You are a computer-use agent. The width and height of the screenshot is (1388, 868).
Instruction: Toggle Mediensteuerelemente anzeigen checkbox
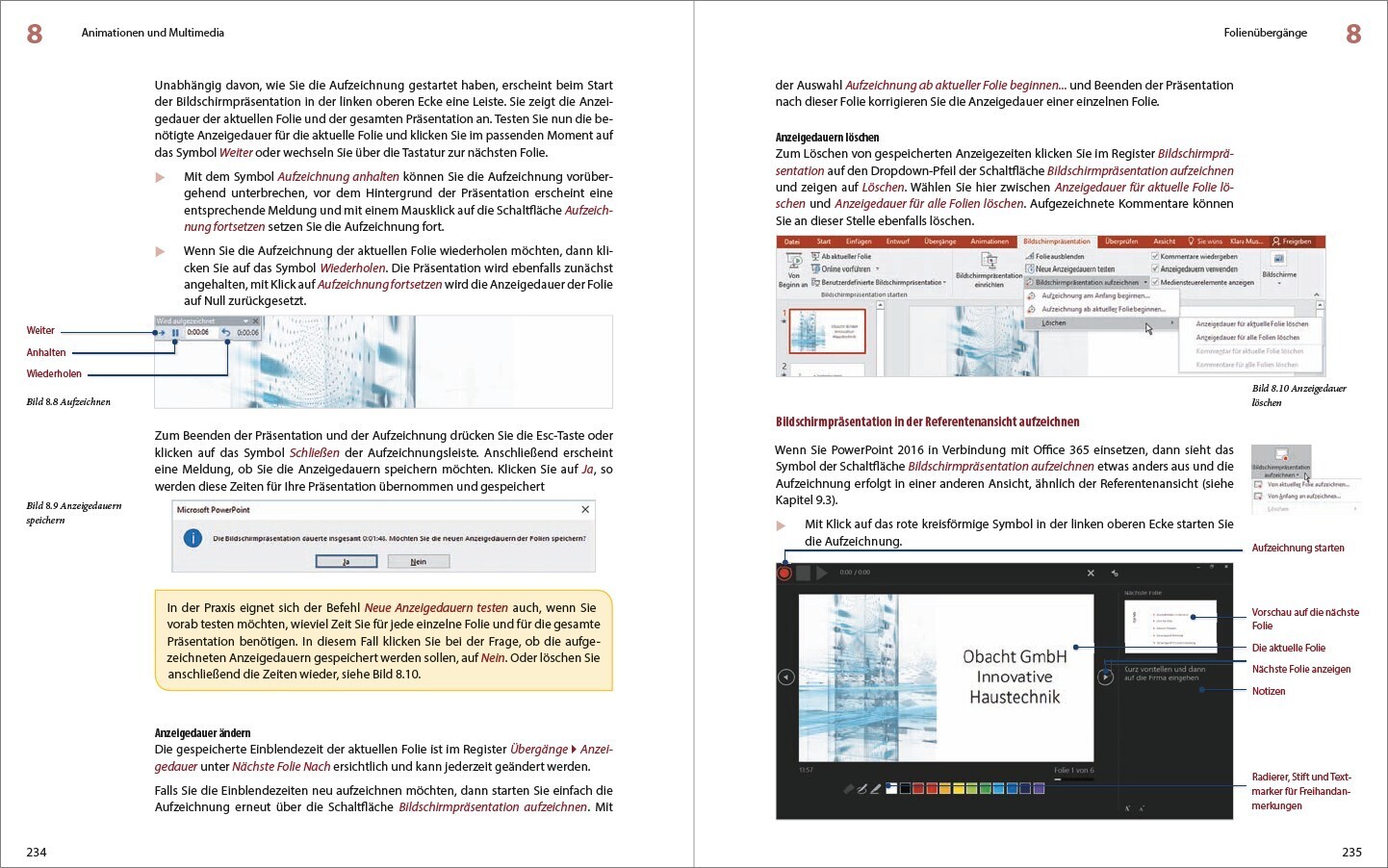[x=1155, y=282]
